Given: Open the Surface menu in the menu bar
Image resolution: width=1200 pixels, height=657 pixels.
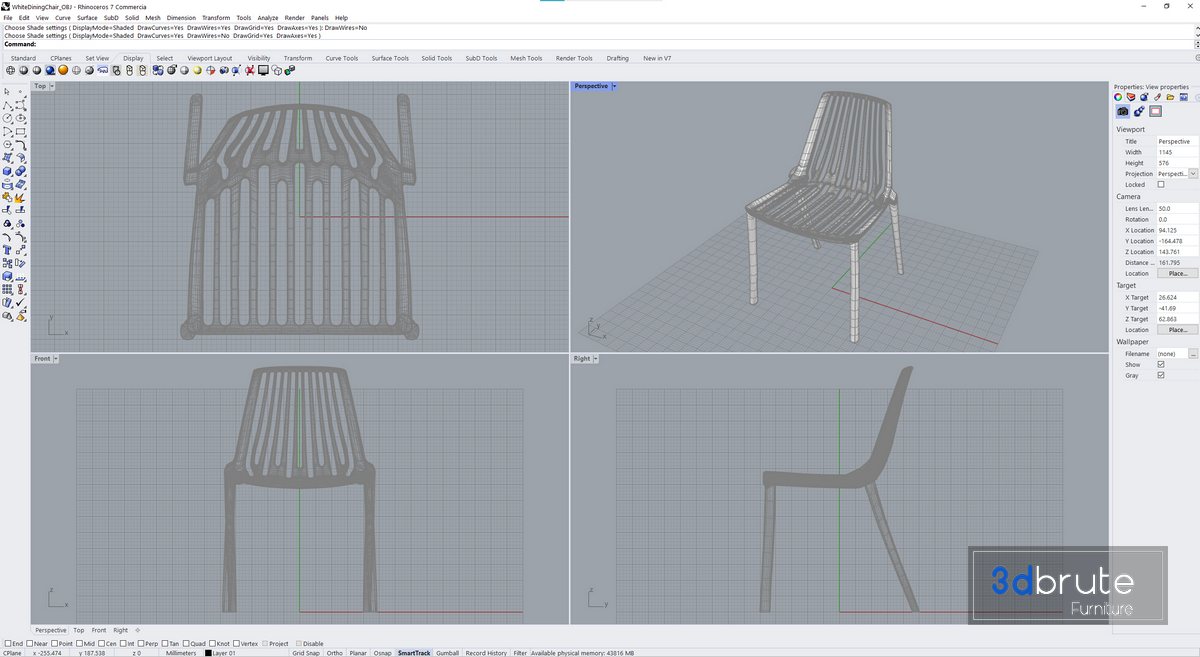Looking at the screenshot, I should coord(88,18).
